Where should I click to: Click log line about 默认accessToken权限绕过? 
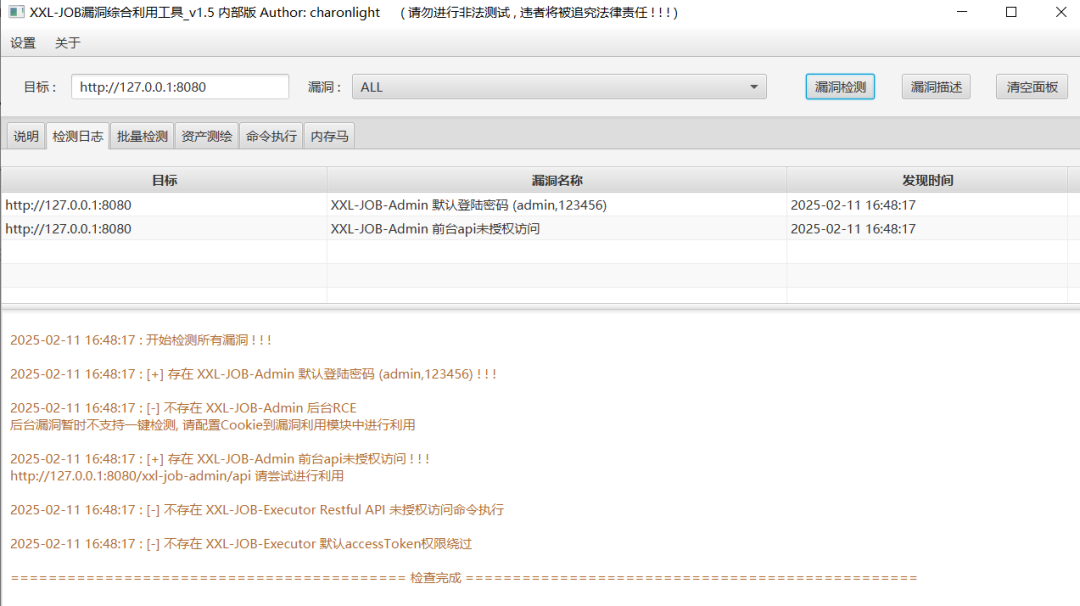241,543
